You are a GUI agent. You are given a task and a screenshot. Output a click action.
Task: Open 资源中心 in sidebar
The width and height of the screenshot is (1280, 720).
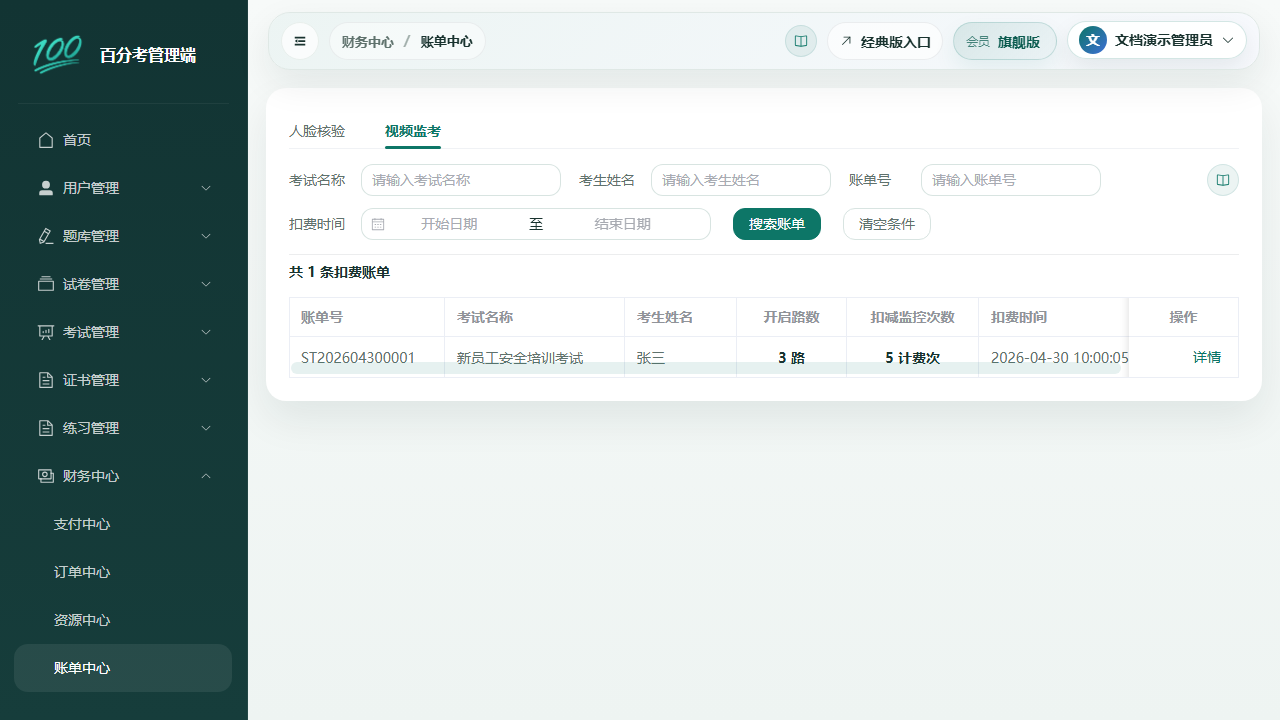point(123,620)
